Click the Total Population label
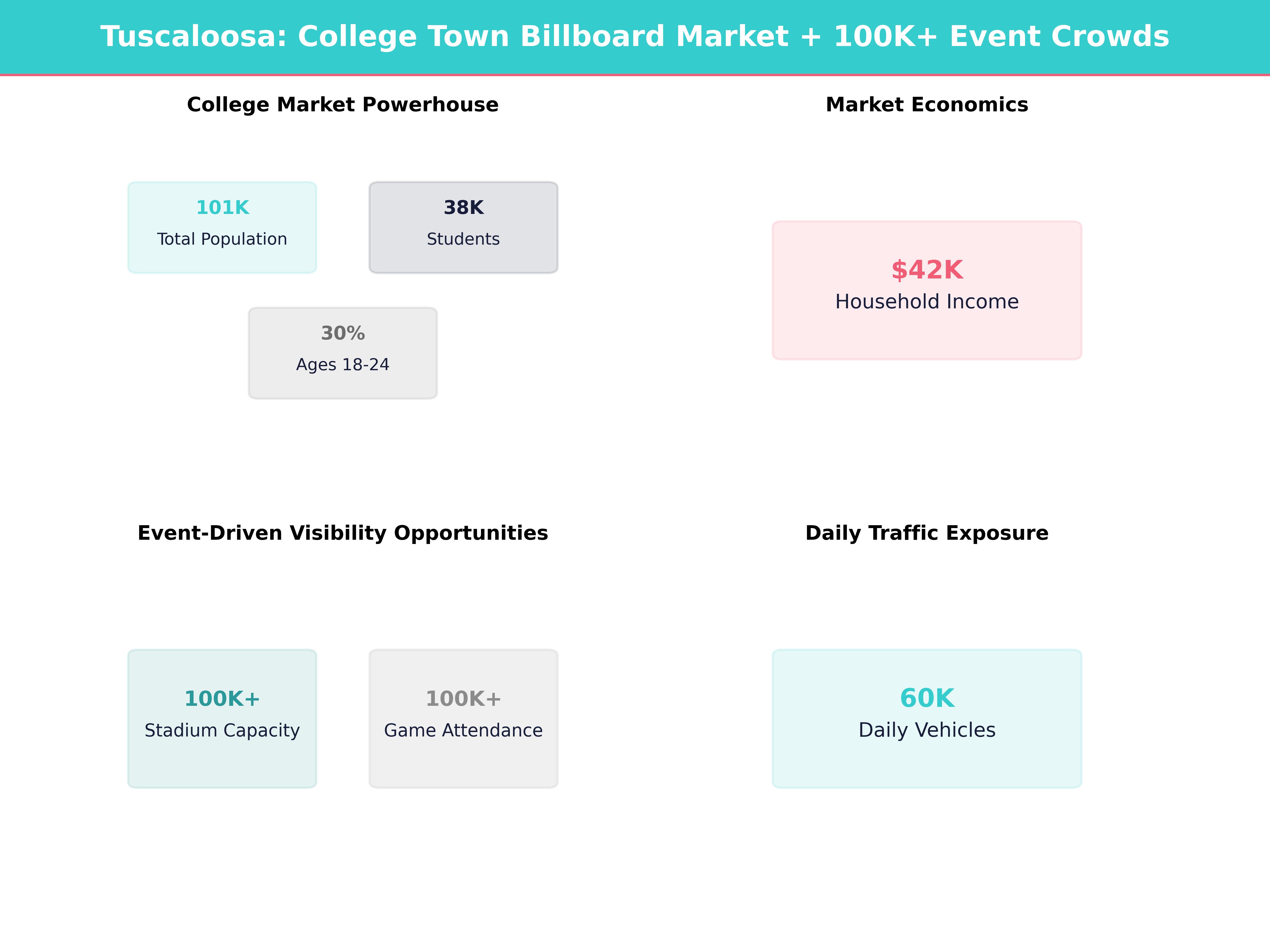1270x952 pixels. (x=222, y=239)
